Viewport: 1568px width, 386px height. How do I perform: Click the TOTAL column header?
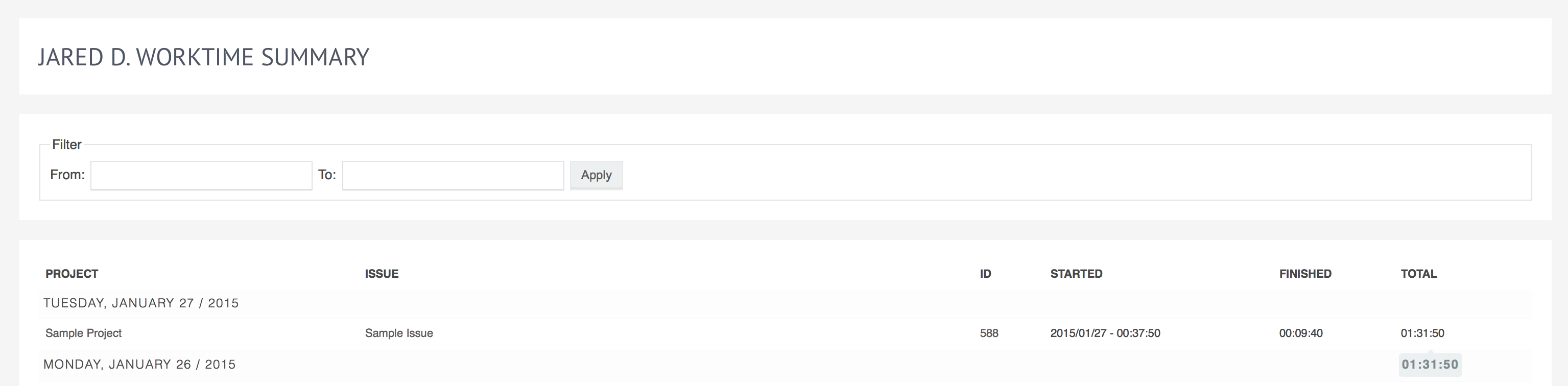(x=1418, y=274)
